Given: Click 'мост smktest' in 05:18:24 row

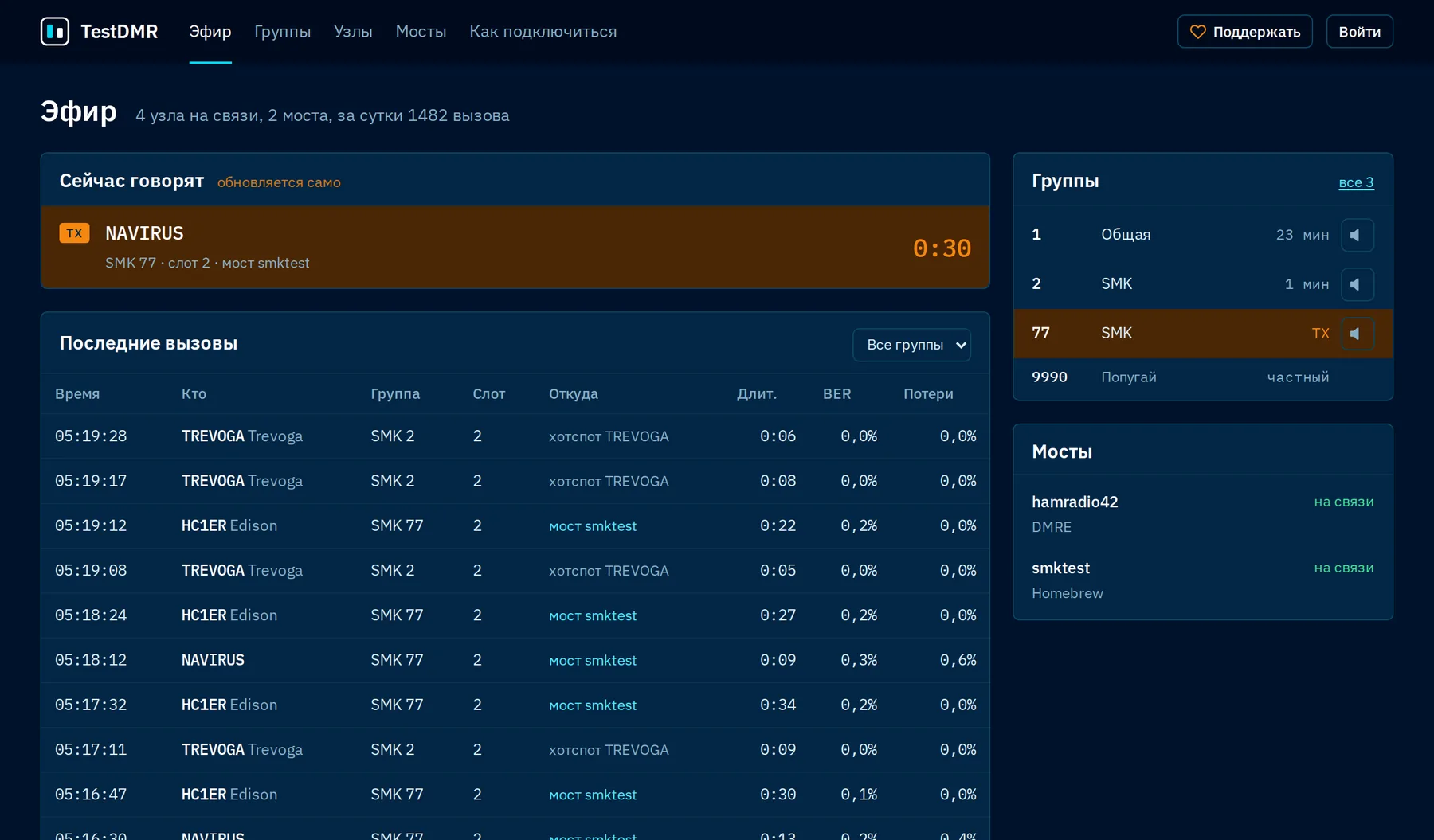Looking at the screenshot, I should pyautogui.click(x=593, y=615).
